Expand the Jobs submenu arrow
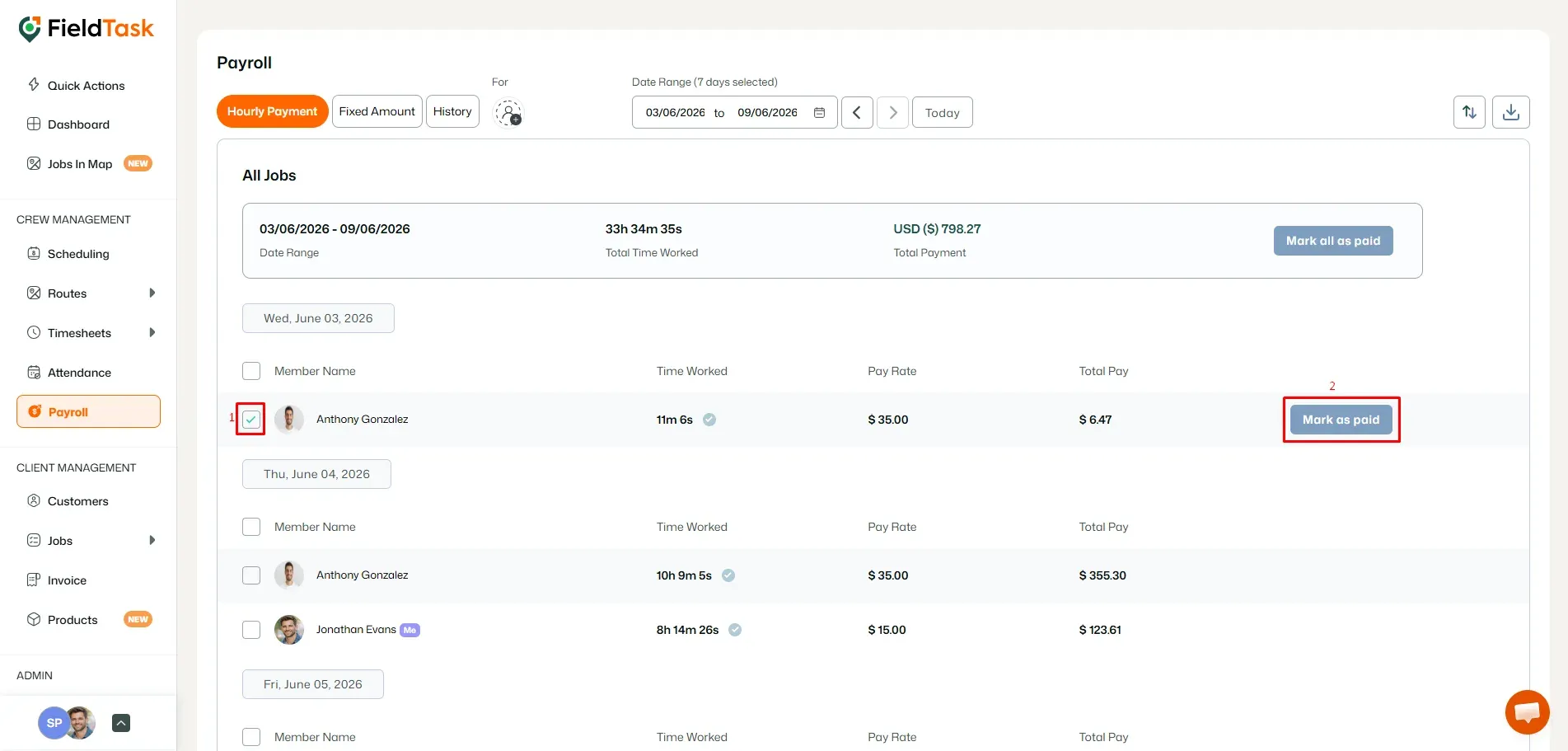Screen dimensions: 1568x751 [x=152, y=541]
